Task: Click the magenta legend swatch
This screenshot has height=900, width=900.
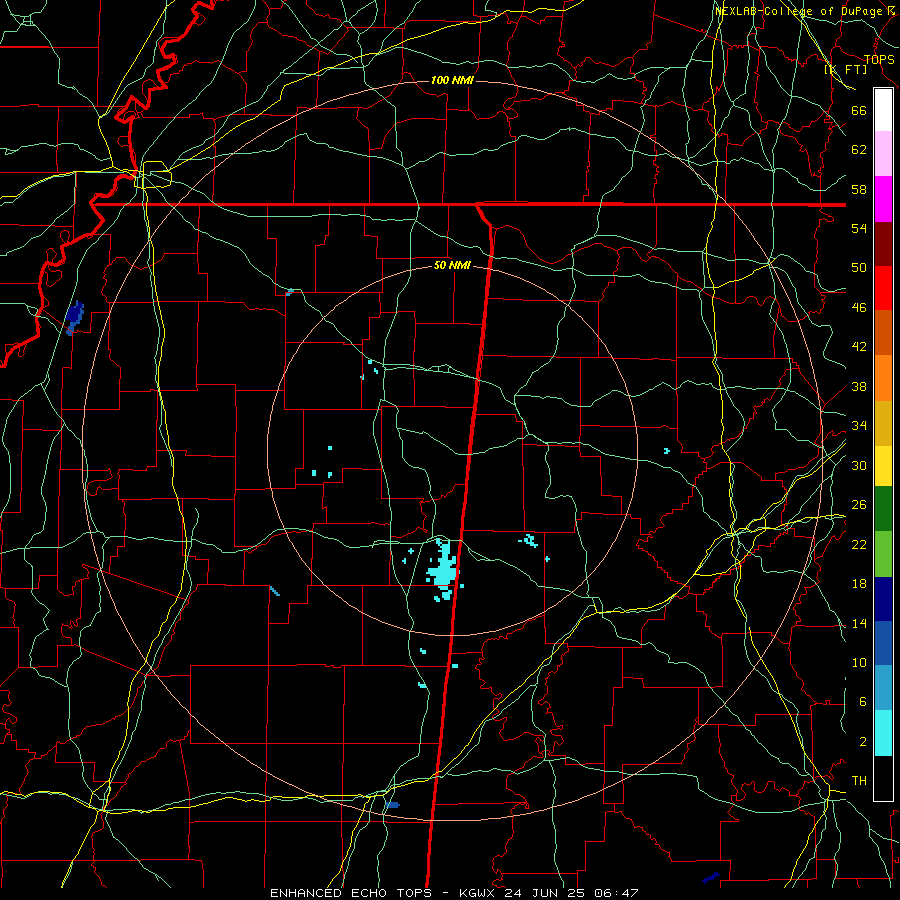Action: click(x=883, y=199)
